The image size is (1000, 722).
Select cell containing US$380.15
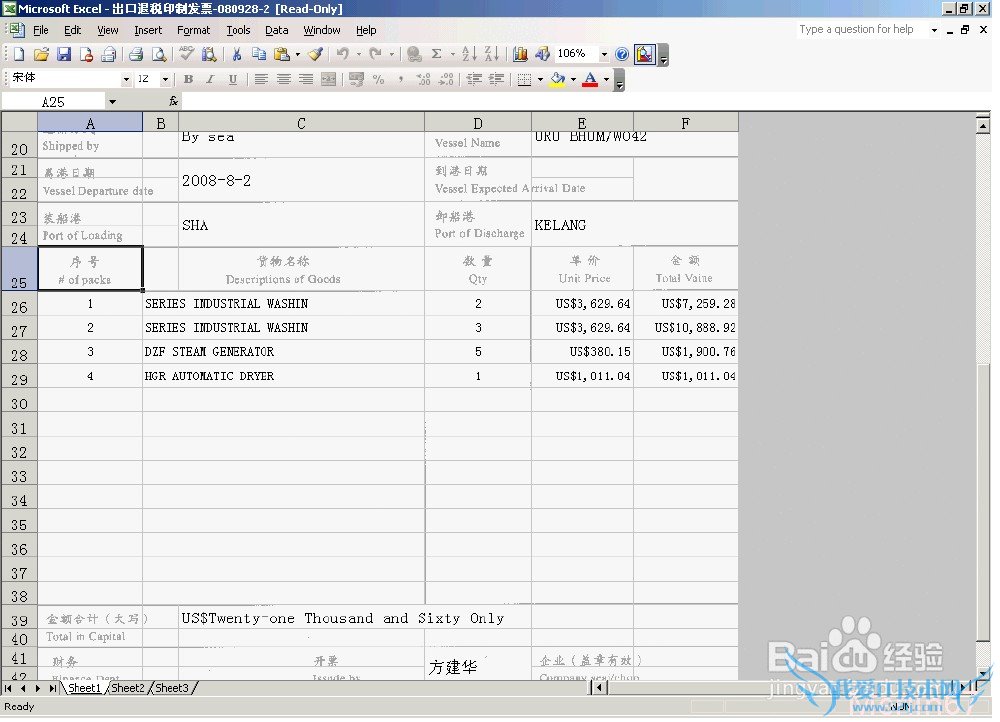tap(582, 351)
